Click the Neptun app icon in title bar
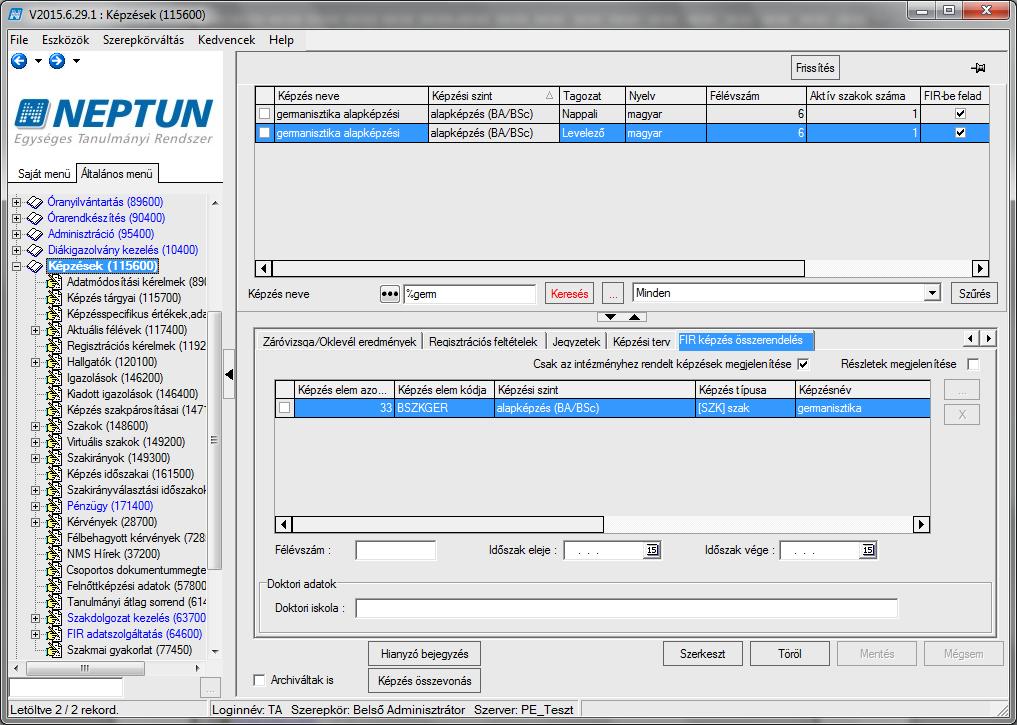The width and height of the screenshot is (1017, 725). (16, 14)
